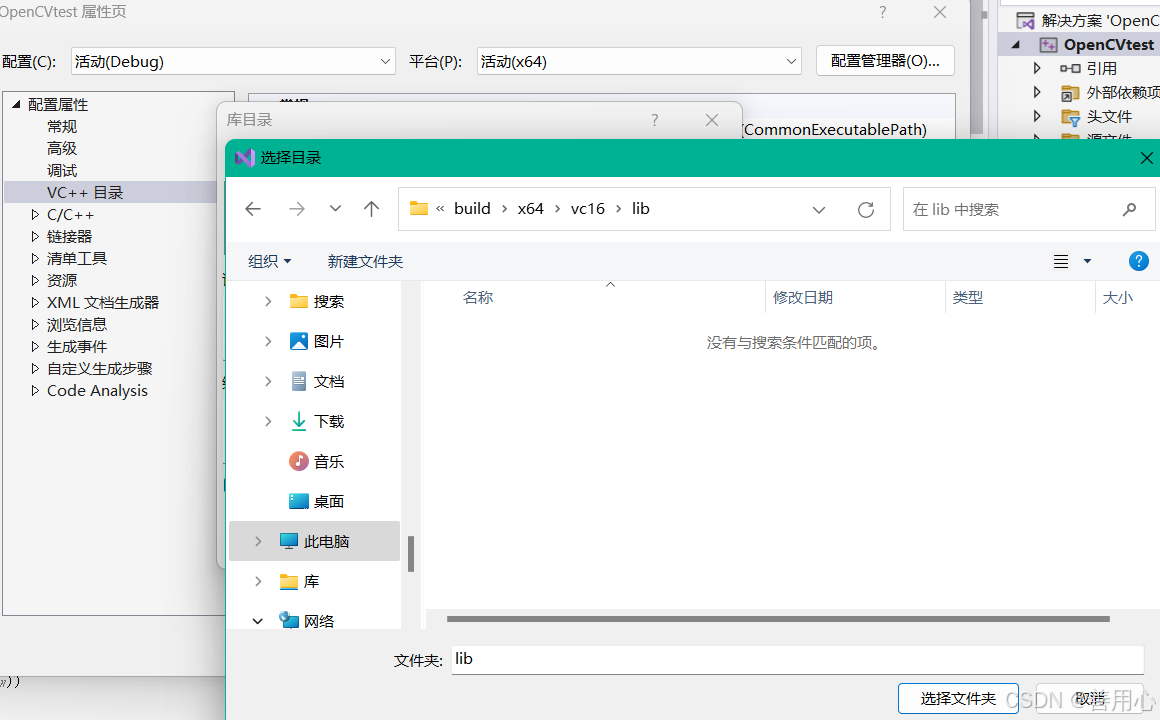
Task: Click 配置管理器 button
Action: point(886,61)
